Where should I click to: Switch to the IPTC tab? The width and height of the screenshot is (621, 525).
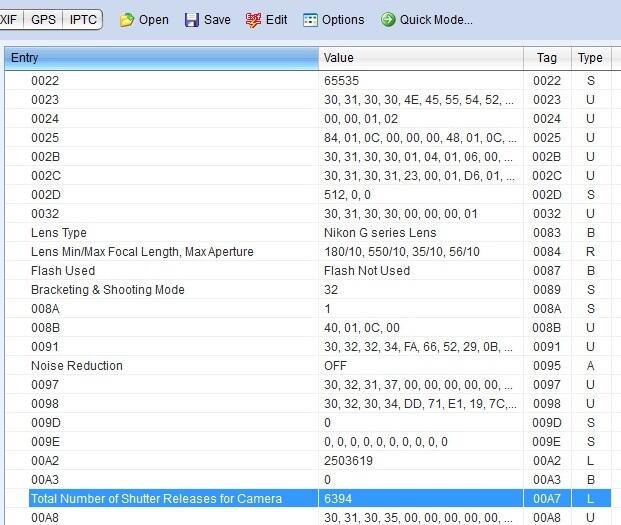83,19
